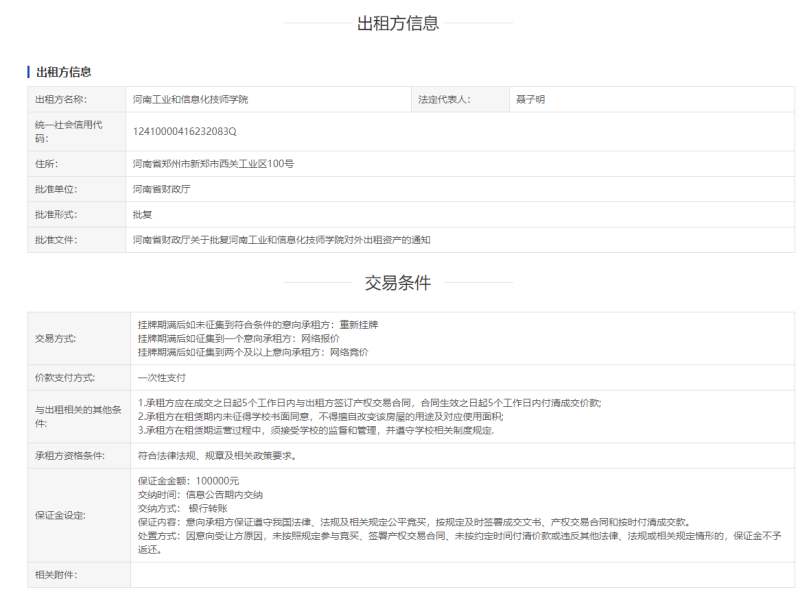Click the 交易方式 label cell

point(79,338)
